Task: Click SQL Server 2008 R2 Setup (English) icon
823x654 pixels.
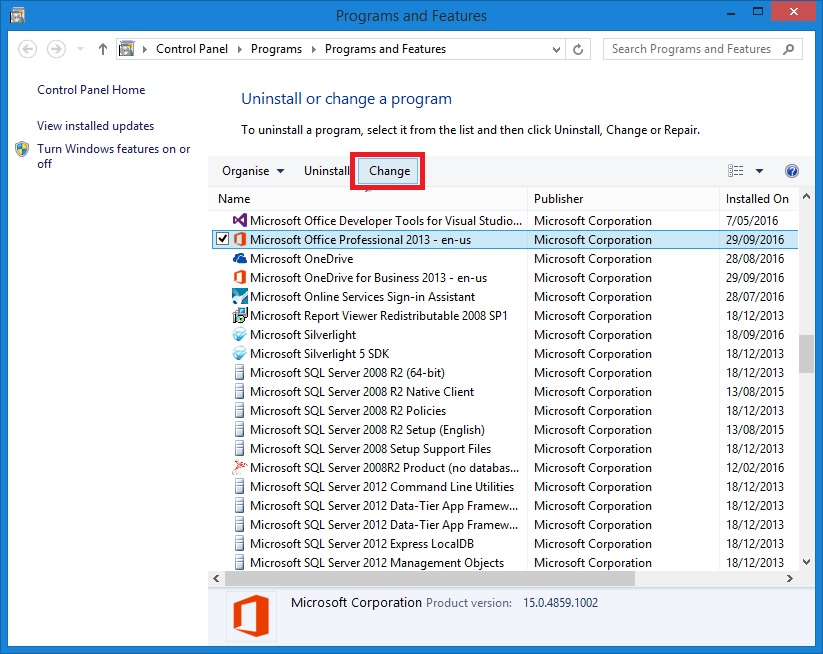Action: tap(239, 429)
